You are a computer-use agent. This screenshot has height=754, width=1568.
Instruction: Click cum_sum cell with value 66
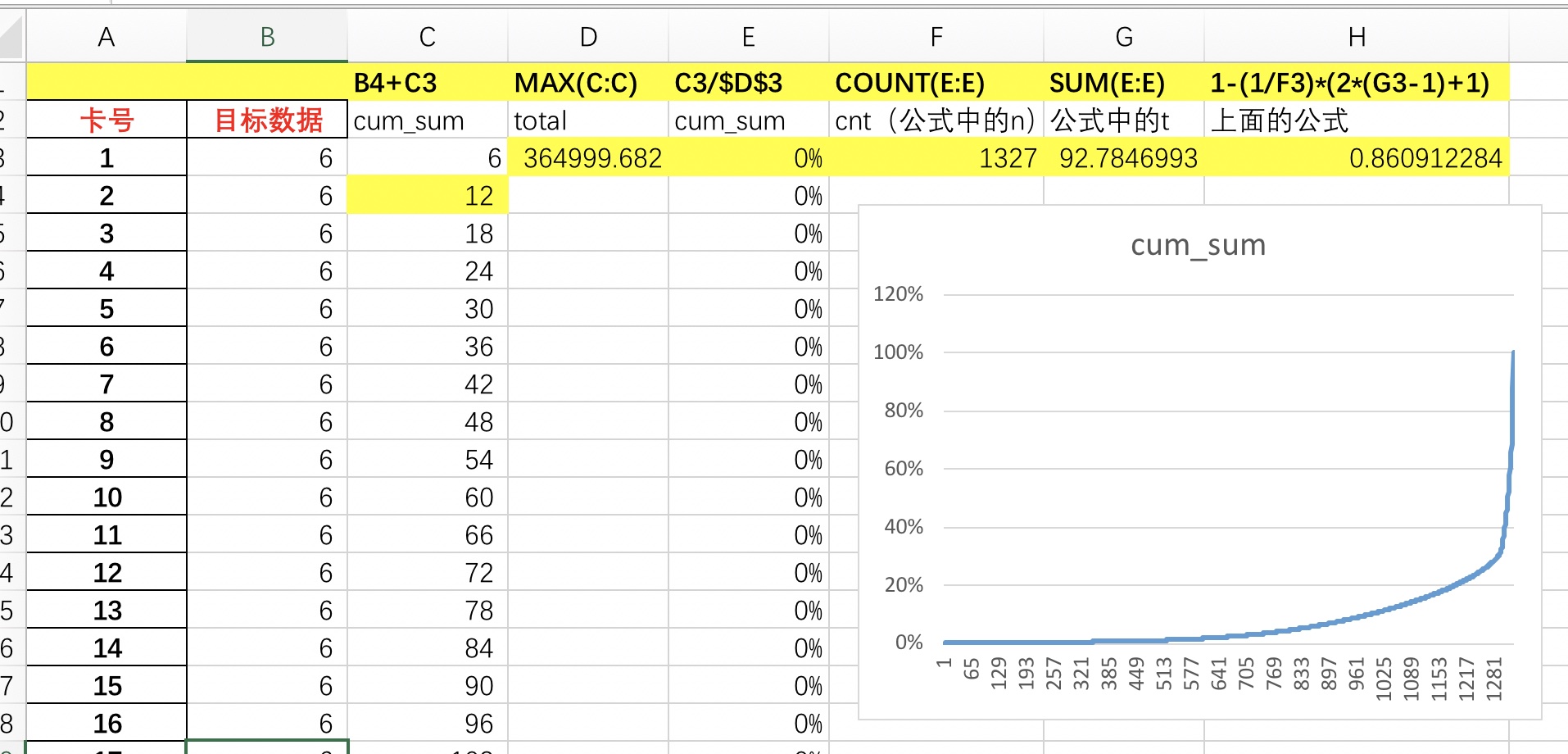tap(428, 534)
